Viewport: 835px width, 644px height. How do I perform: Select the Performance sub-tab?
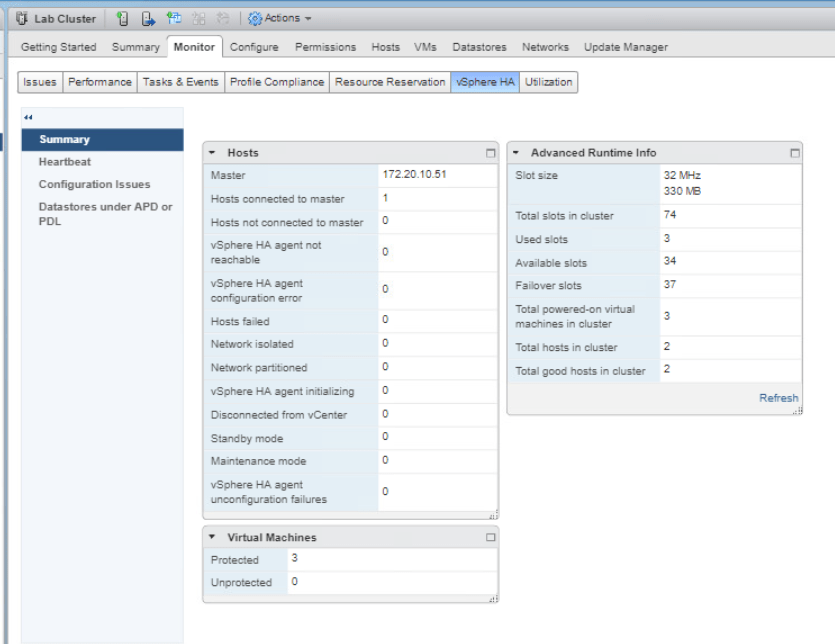tap(99, 82)
